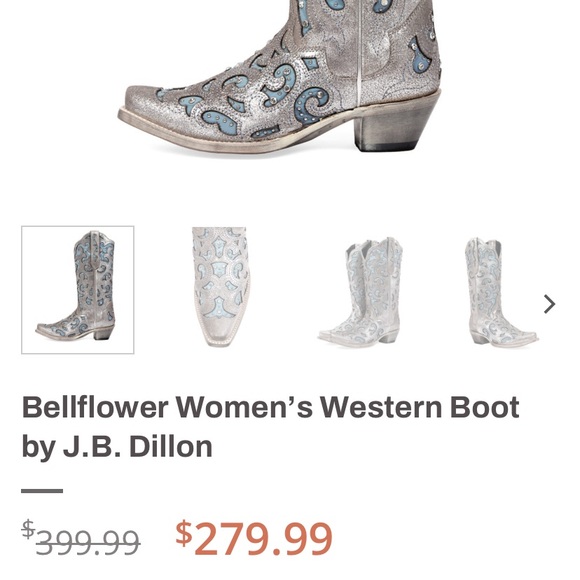Show more thumbnails with the right chevron
The width and height of the screenshot is (580, 580).
click(x=549, y=304)
